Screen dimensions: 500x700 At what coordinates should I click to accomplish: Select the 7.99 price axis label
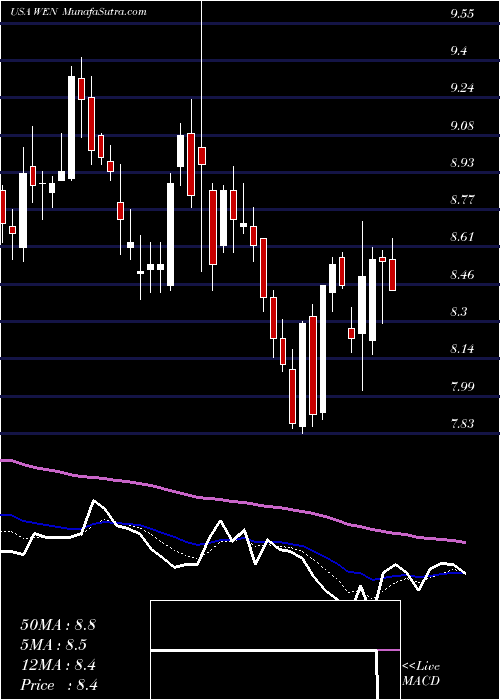462,385
